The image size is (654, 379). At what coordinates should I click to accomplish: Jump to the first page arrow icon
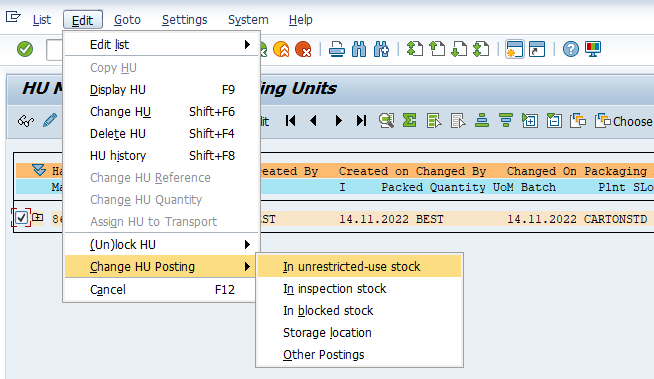click(x=291, y=121)
